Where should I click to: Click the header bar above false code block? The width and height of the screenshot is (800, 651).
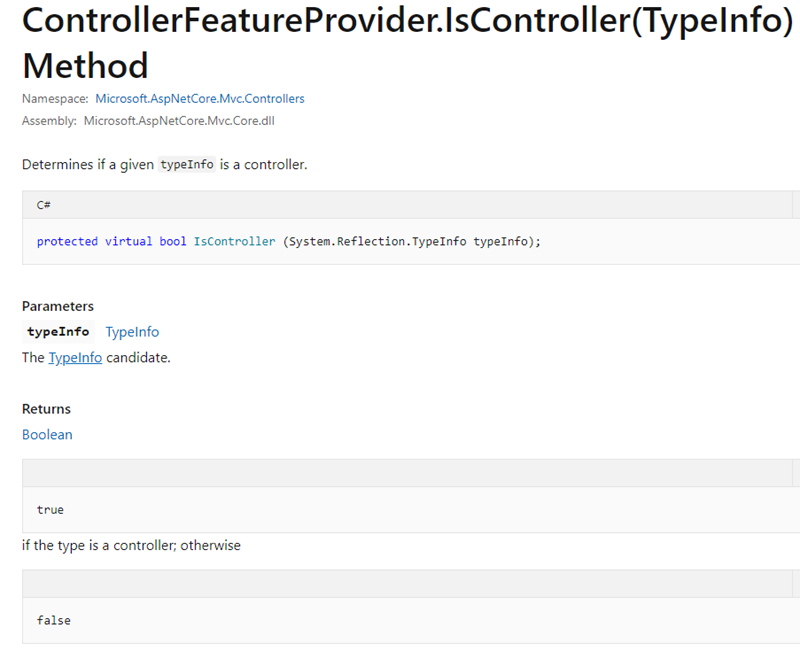tap(400, 583)
